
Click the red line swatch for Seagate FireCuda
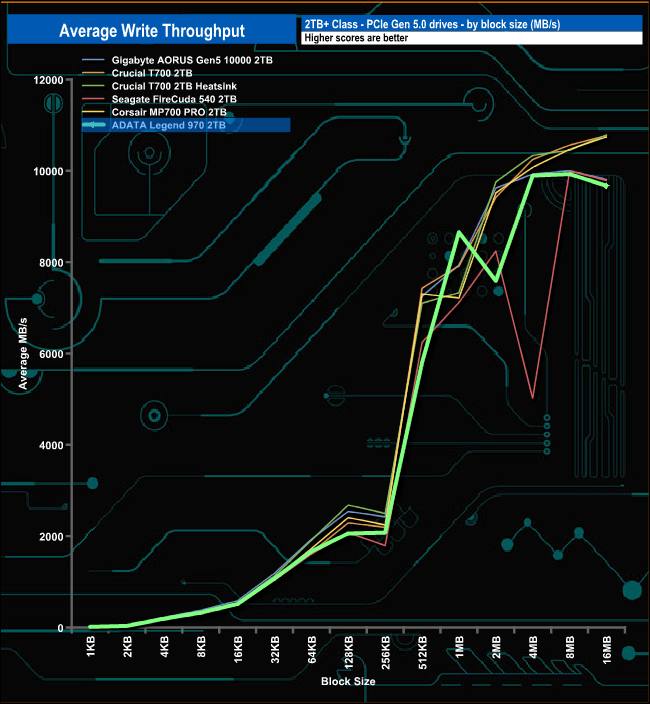[x=94, y=99]
